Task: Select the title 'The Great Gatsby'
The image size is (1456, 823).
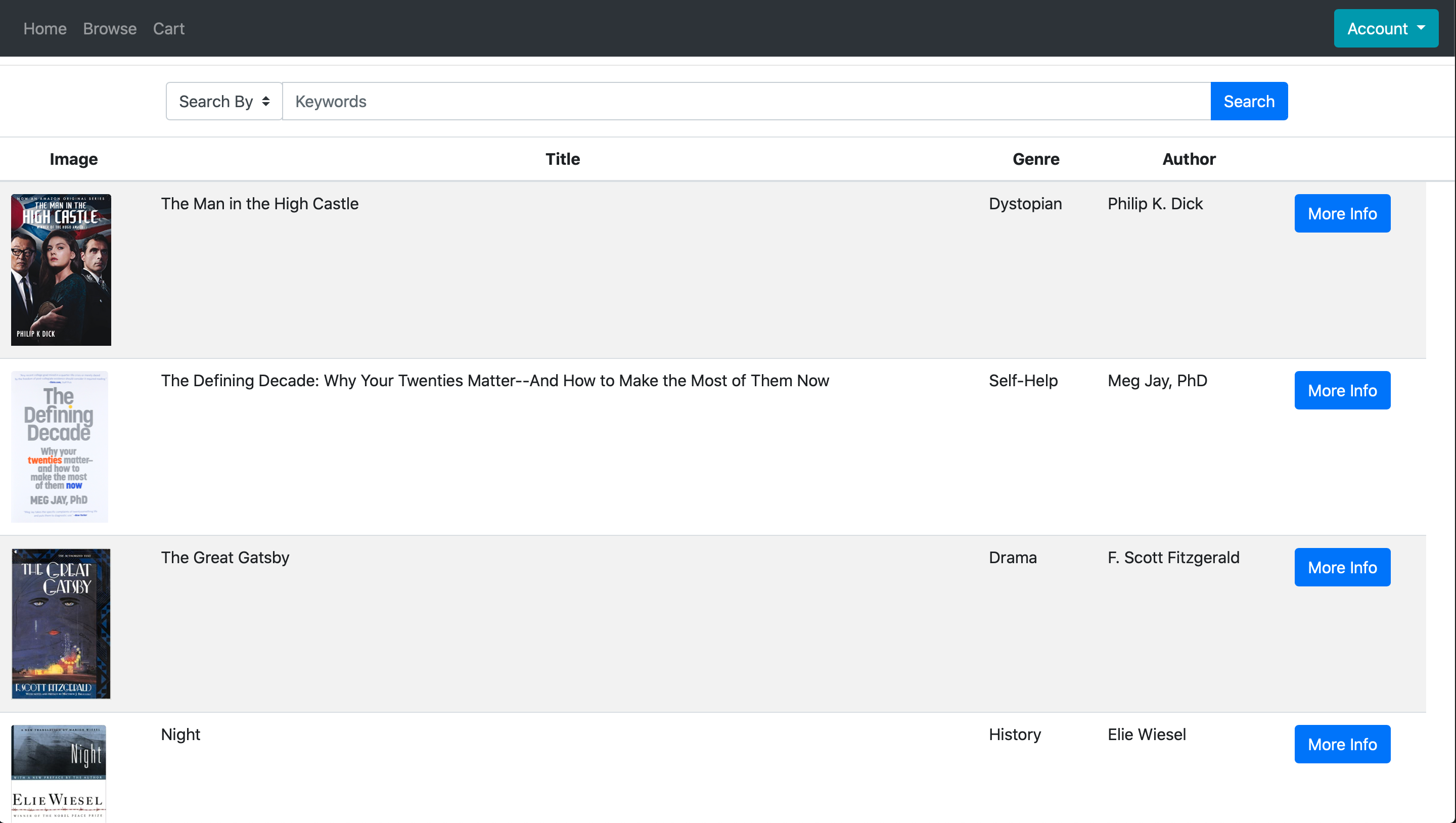Action: [225, 557]
